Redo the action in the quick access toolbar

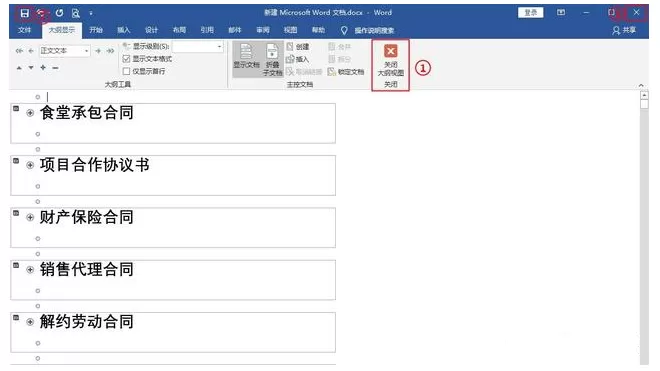59,13
